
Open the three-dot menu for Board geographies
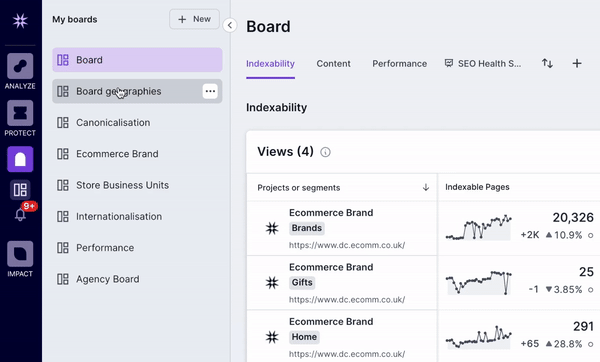click(210, 91)
